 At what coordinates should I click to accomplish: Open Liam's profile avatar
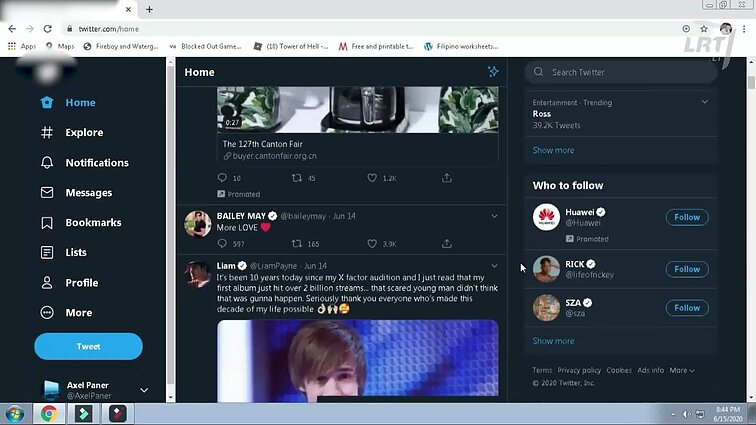tap(198, 274)
